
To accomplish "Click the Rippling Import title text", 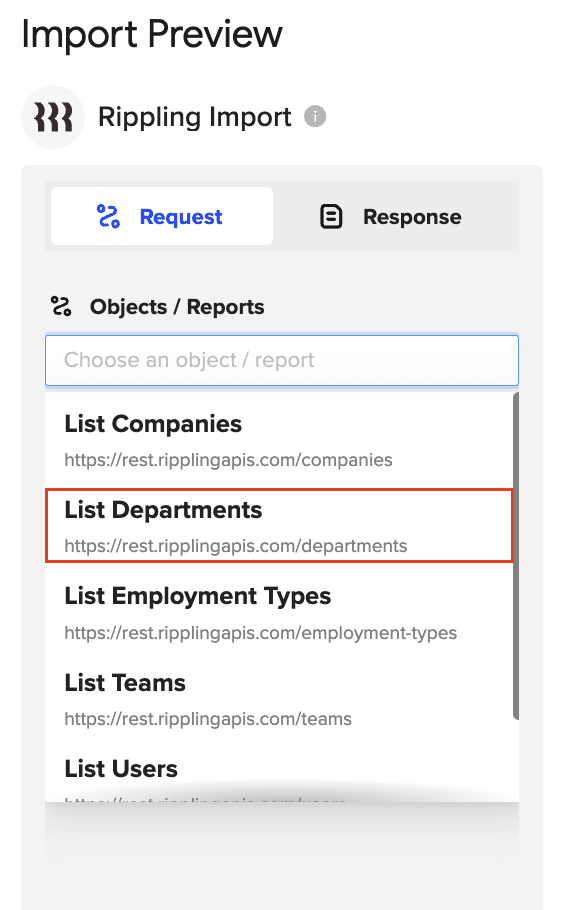I will [x=194, y=117].
